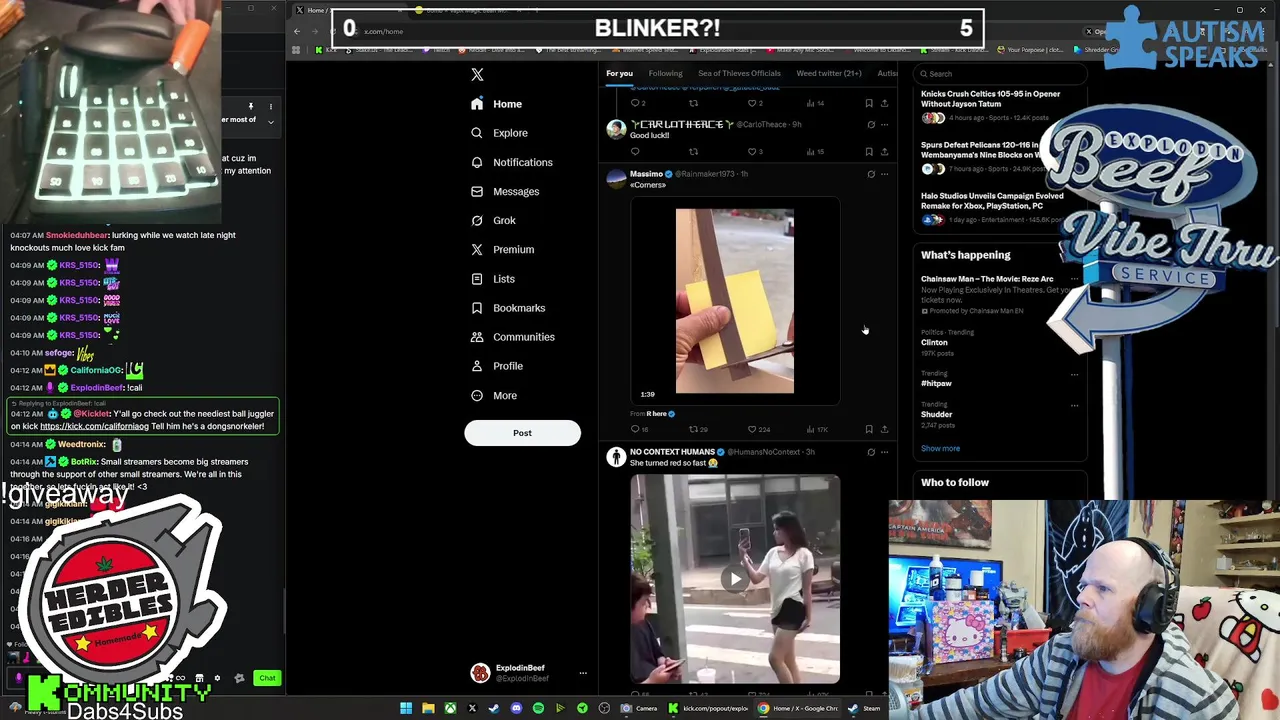
Task: Open Spotify from taskbar
Action: click(538, 709)
